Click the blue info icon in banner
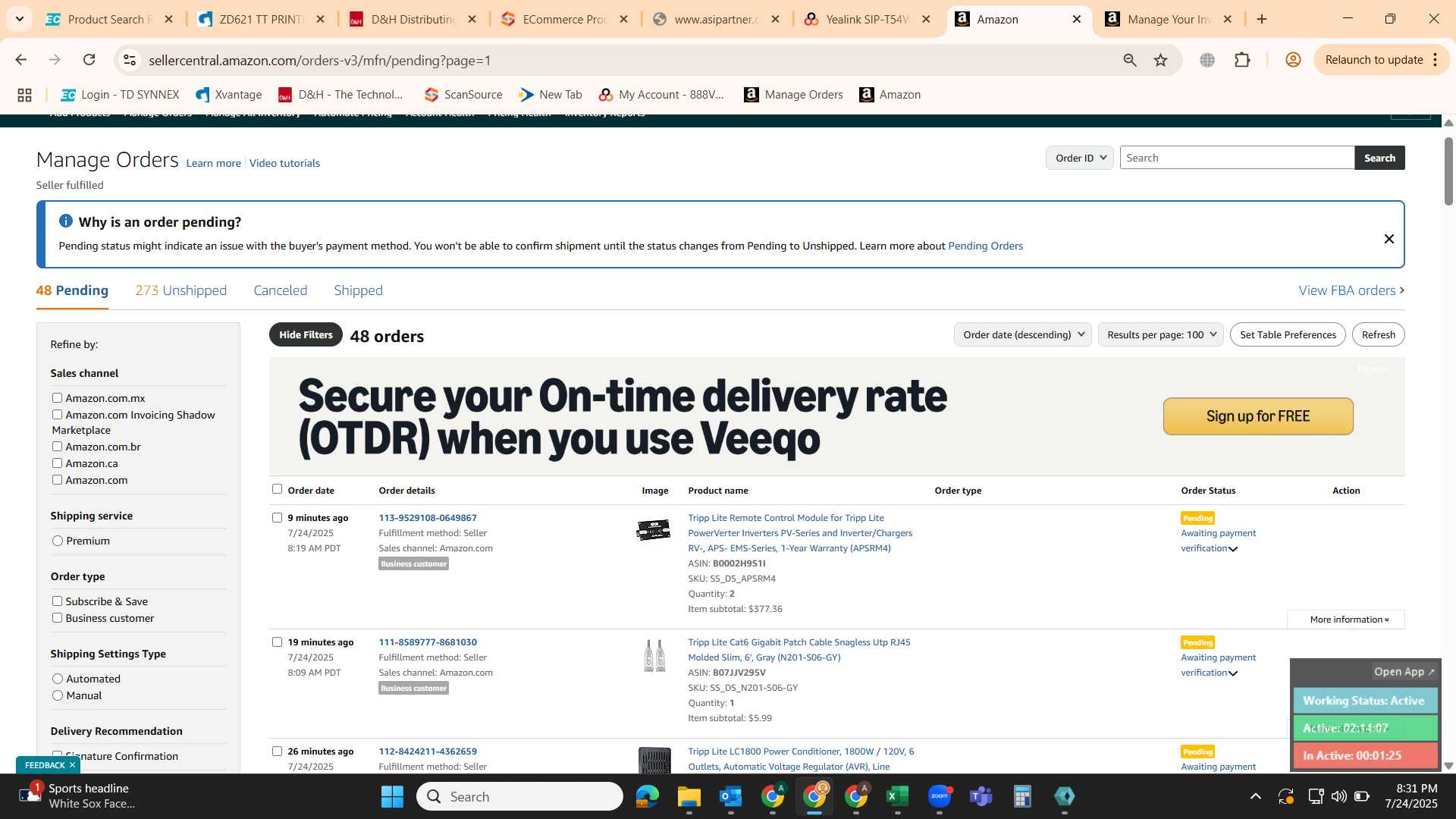Viewport: 1456px width, 819px height. pos(66,221)
